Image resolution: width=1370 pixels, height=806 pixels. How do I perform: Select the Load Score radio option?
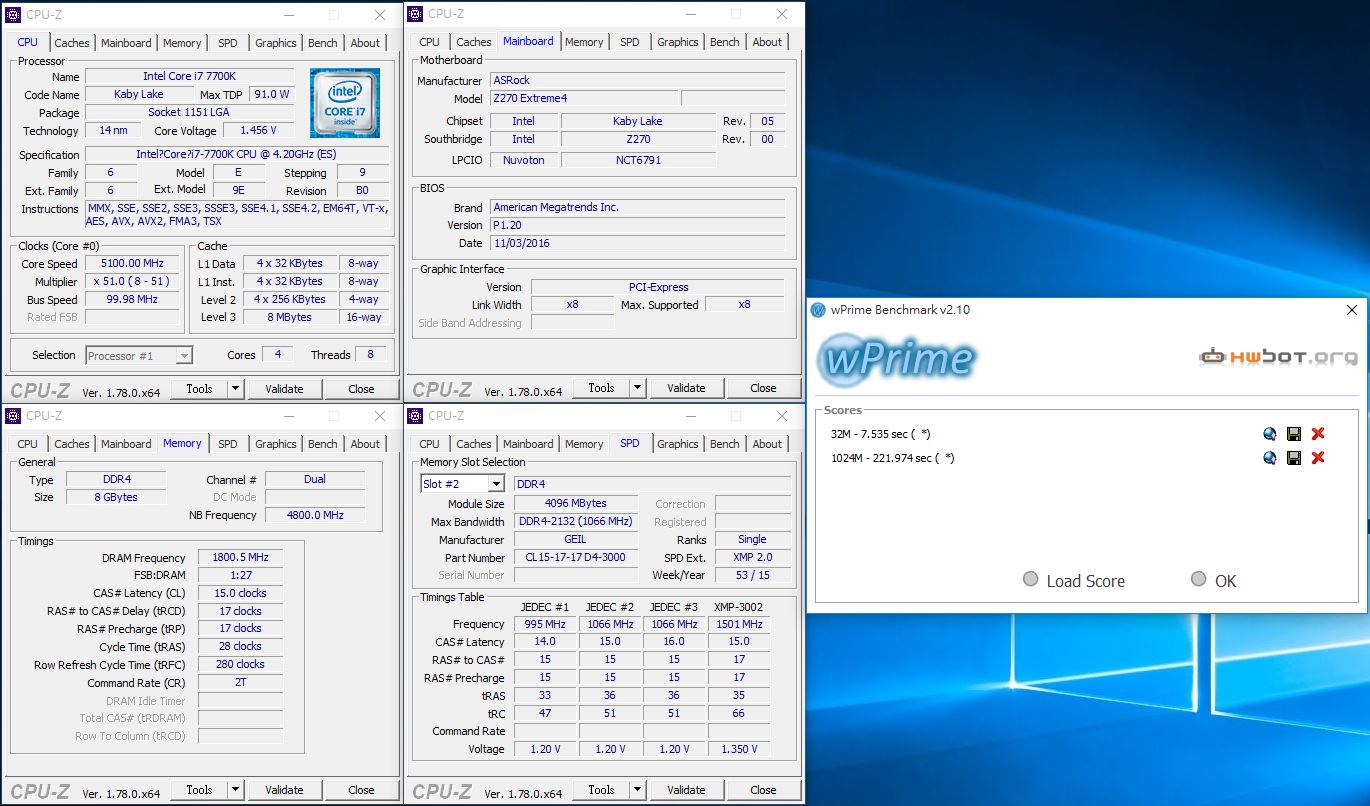pyautogui.click(x=1031, y=580)
